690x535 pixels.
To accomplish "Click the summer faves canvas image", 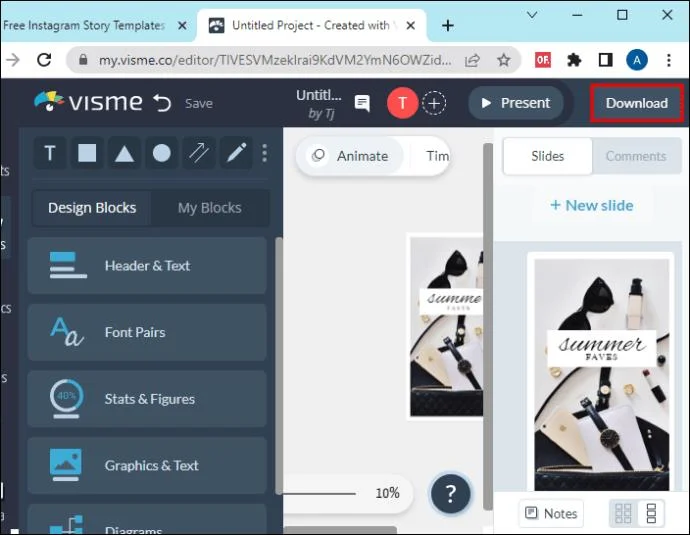I will click(446, 326).
